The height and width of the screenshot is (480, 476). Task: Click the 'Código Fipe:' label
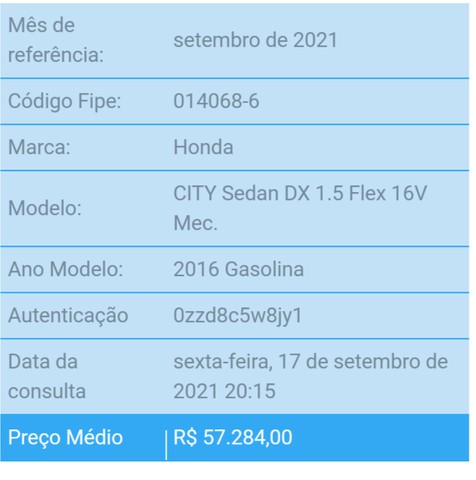64,101
